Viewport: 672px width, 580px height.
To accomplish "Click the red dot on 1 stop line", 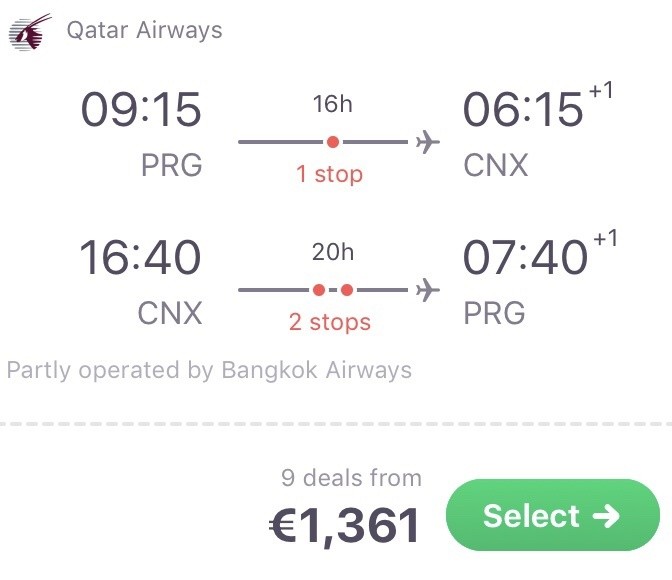I will (333, 142).
